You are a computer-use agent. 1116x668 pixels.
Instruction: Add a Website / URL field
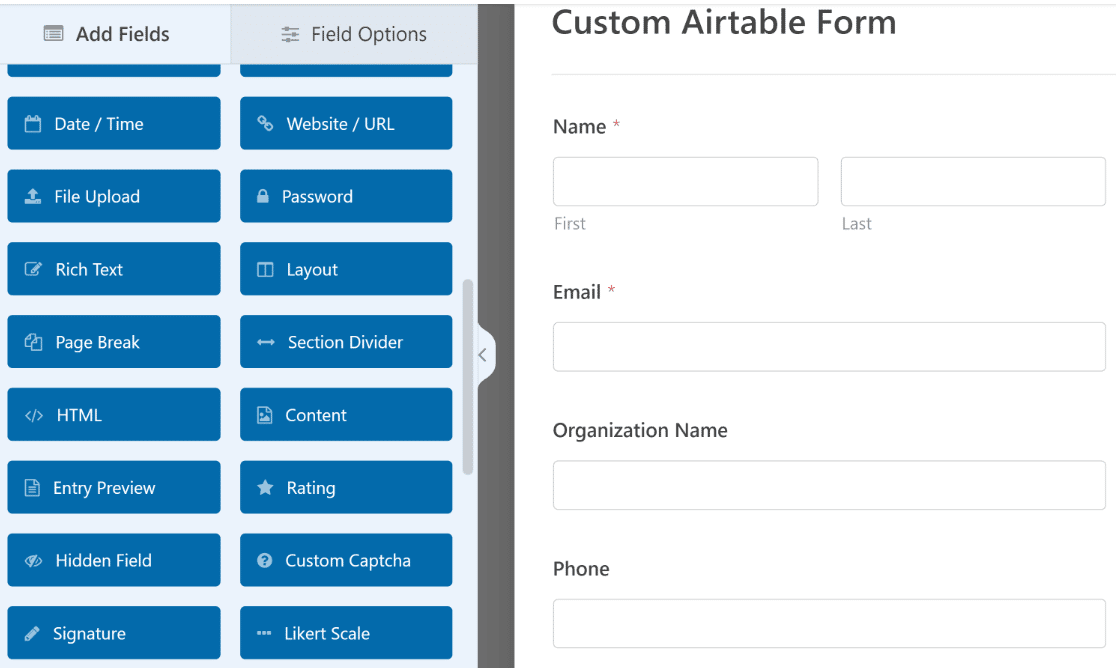[x=346, y=123]
